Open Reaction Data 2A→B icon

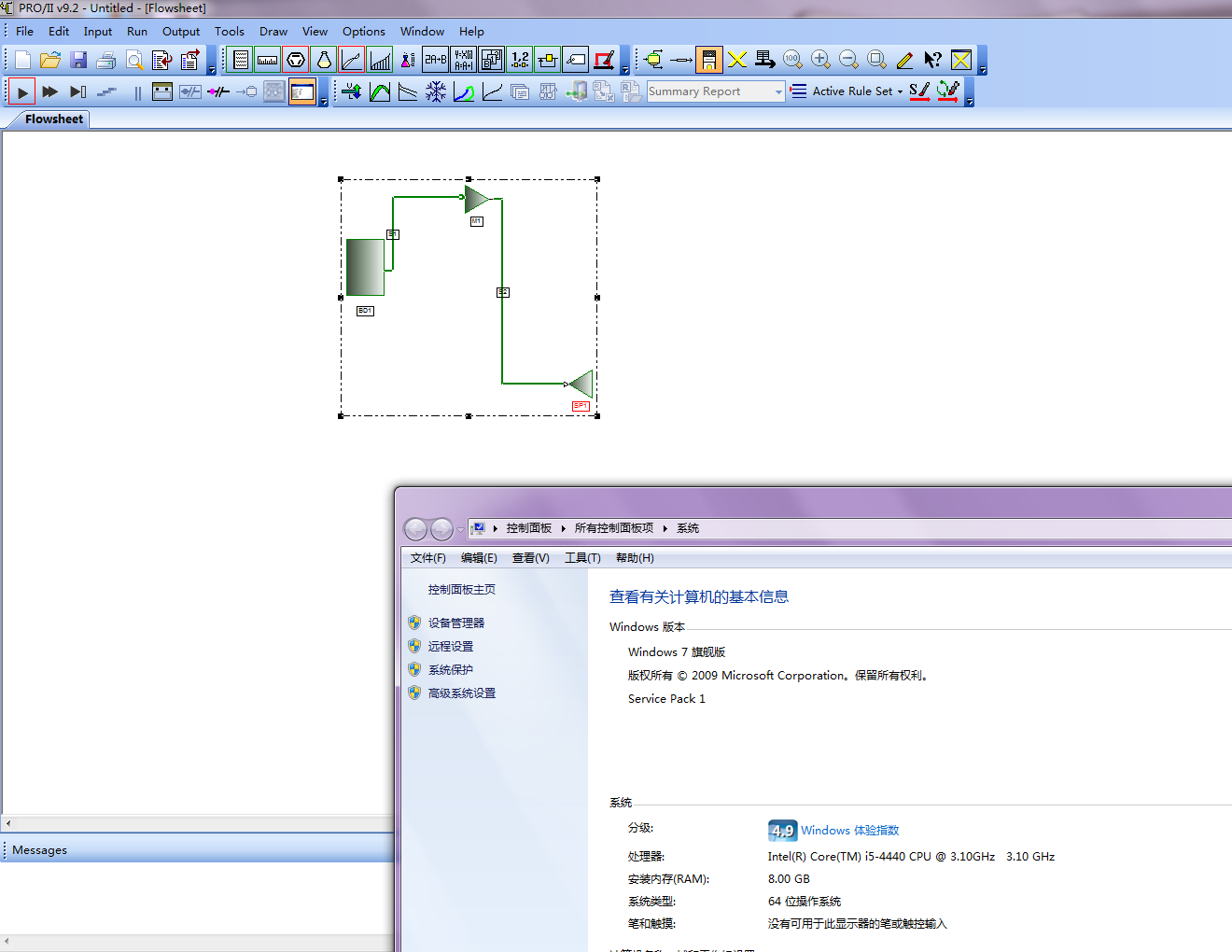pos(436,61)
